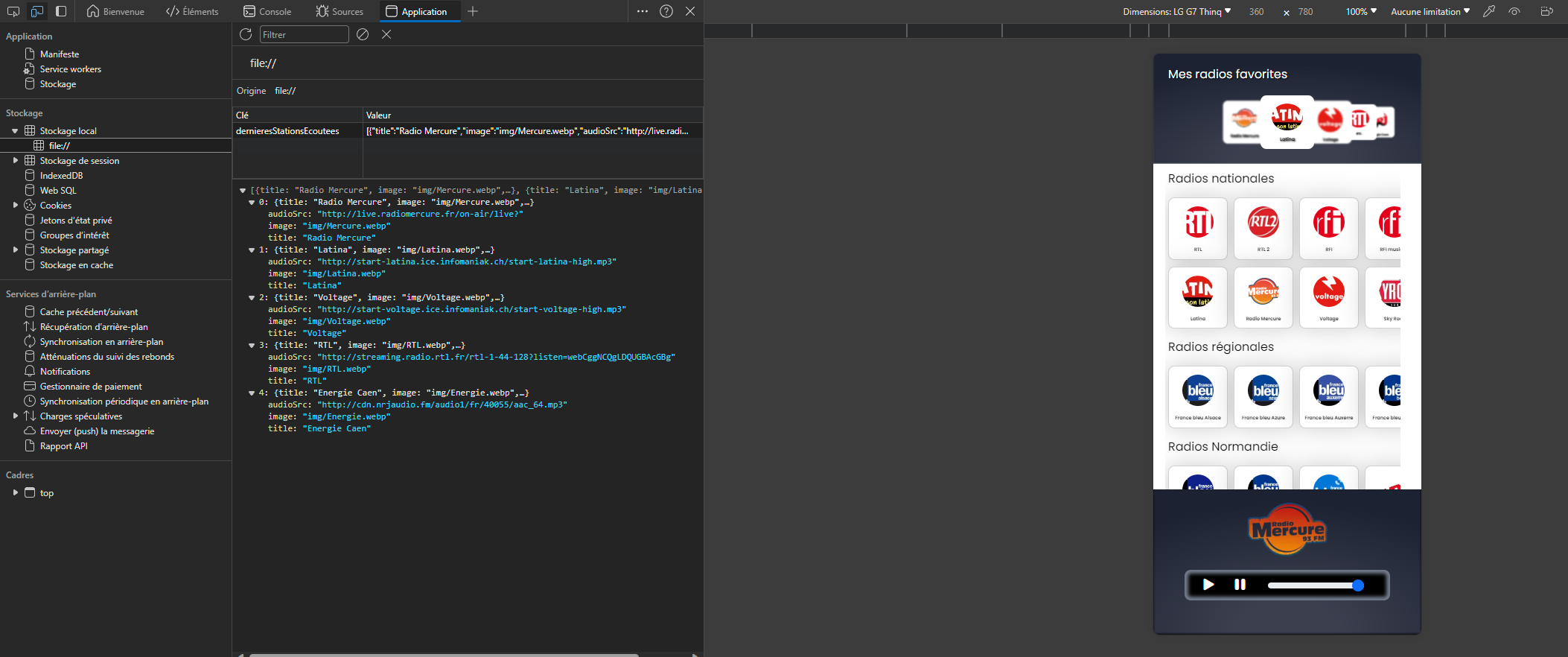Click the eye icon in the device toolbar
Image resolution: width=1568 pixels, height=657 pixels.
1514,11
